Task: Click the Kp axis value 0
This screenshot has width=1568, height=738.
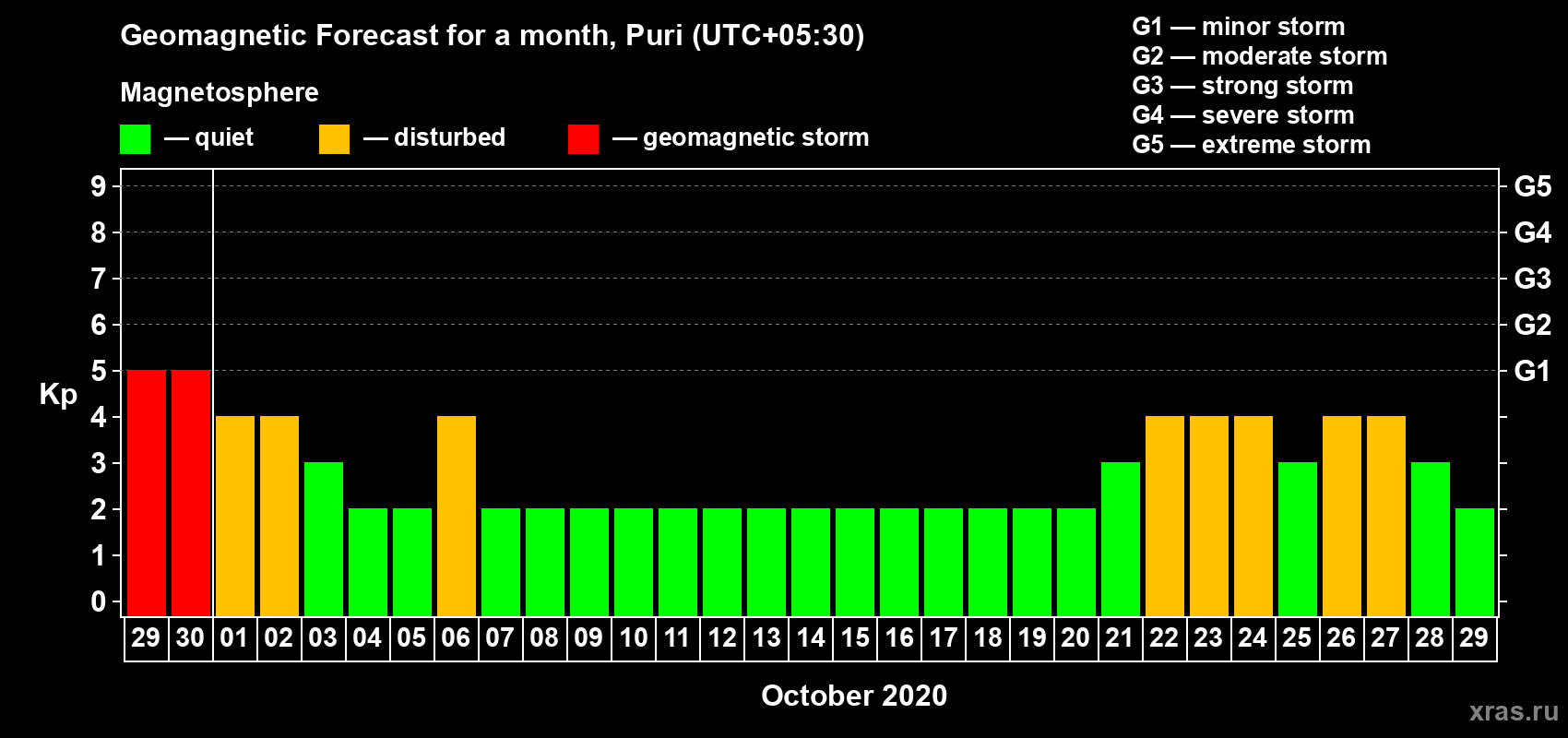Action: [x=99, y=601]
